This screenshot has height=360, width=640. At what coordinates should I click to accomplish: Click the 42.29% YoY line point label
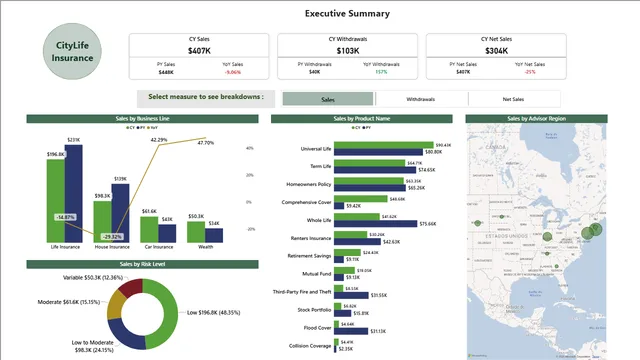[159, 140]
